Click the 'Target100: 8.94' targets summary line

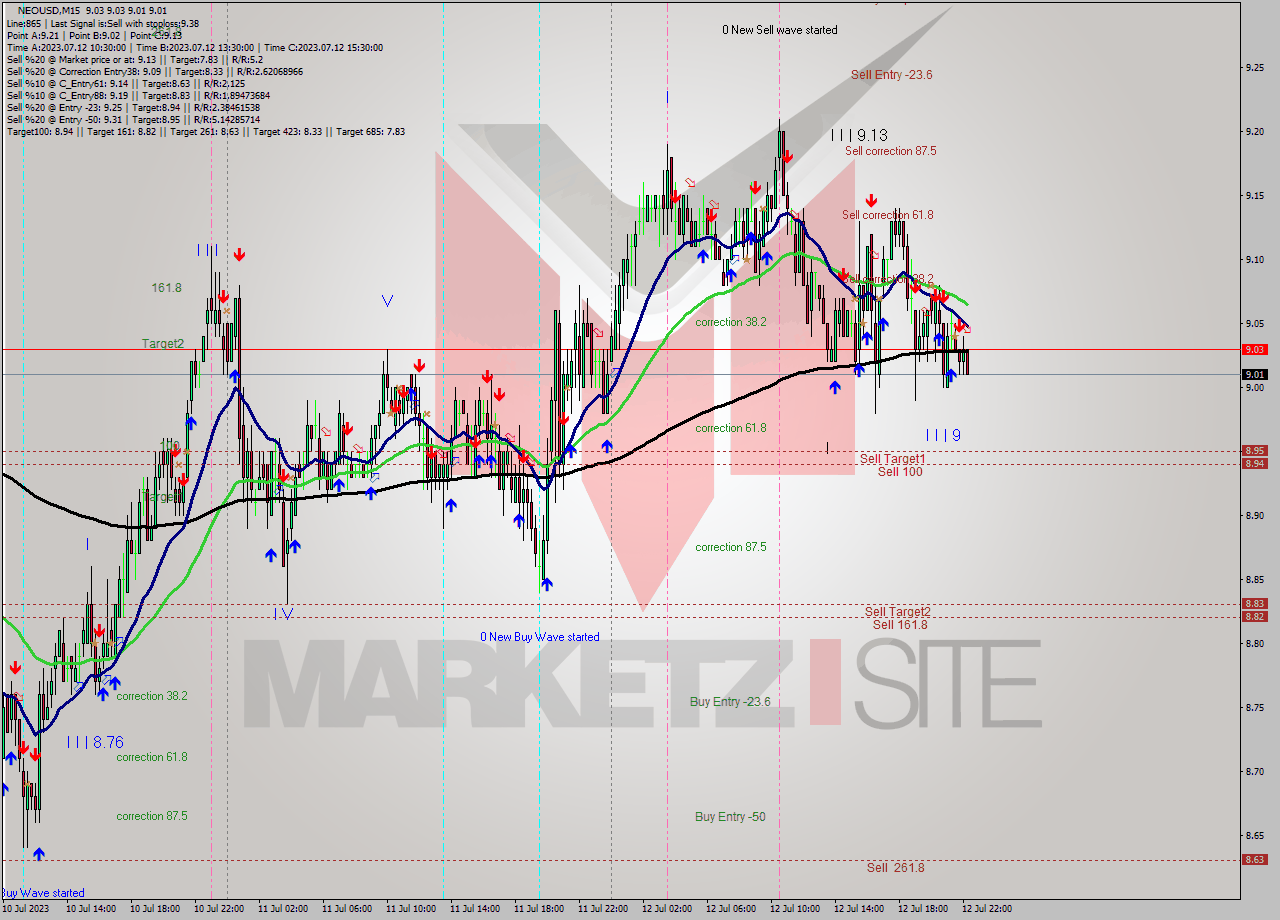(205, 132)
